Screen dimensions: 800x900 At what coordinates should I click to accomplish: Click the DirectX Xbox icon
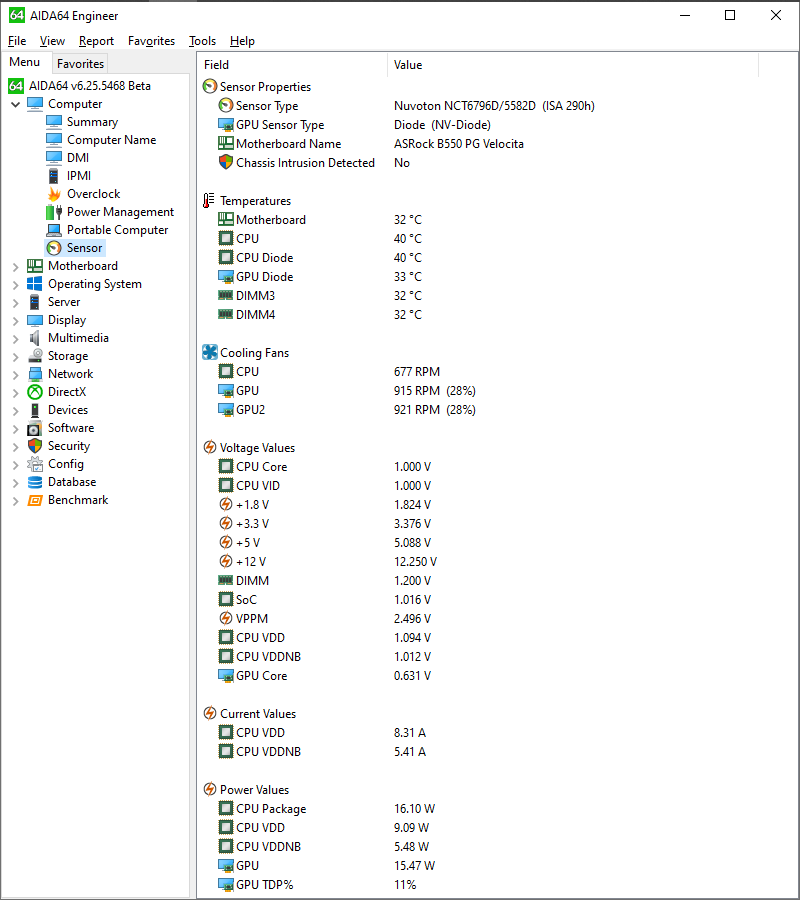35,392
